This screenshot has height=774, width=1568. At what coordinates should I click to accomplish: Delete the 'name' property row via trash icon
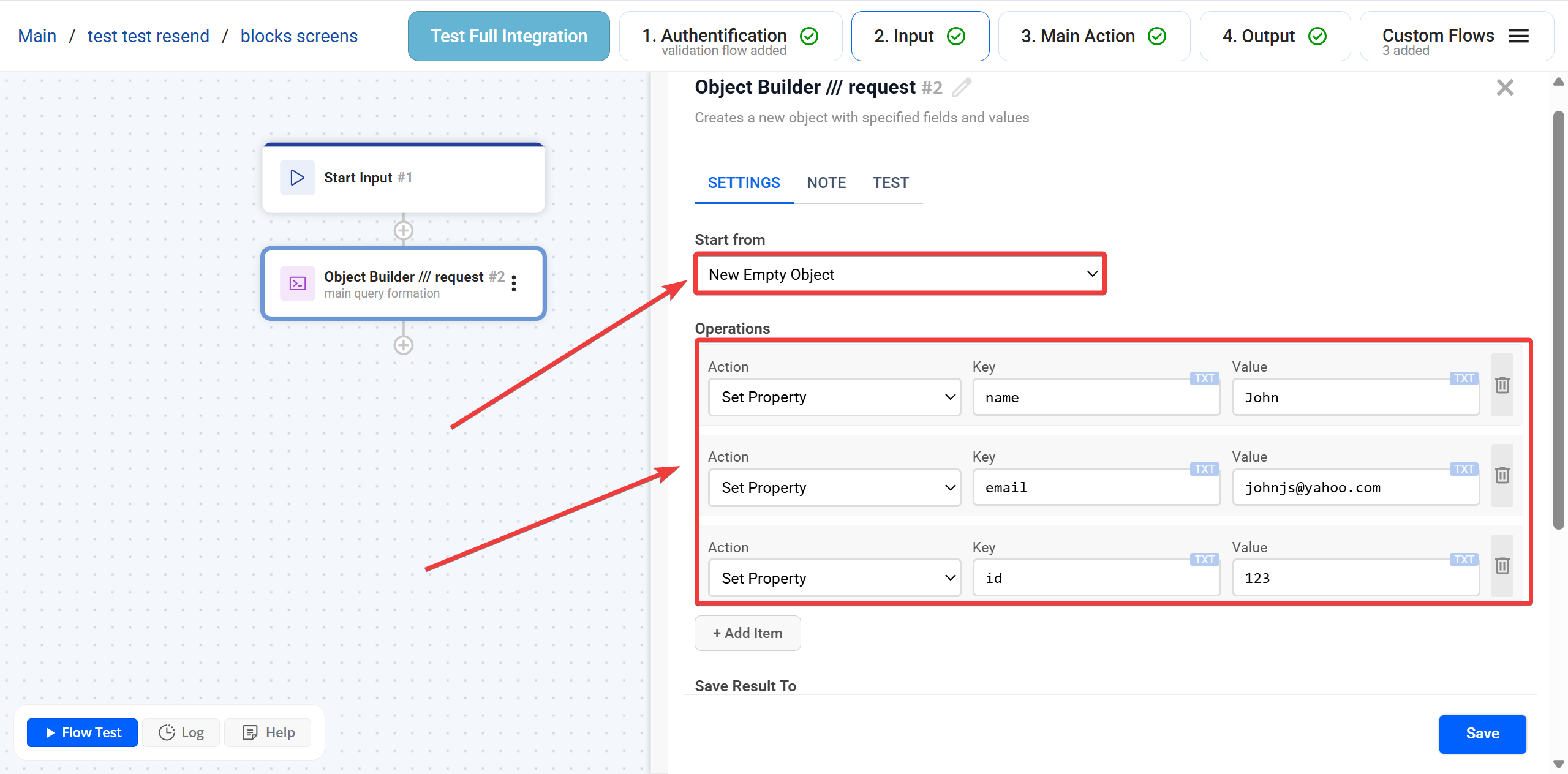tap(1502, 385)
